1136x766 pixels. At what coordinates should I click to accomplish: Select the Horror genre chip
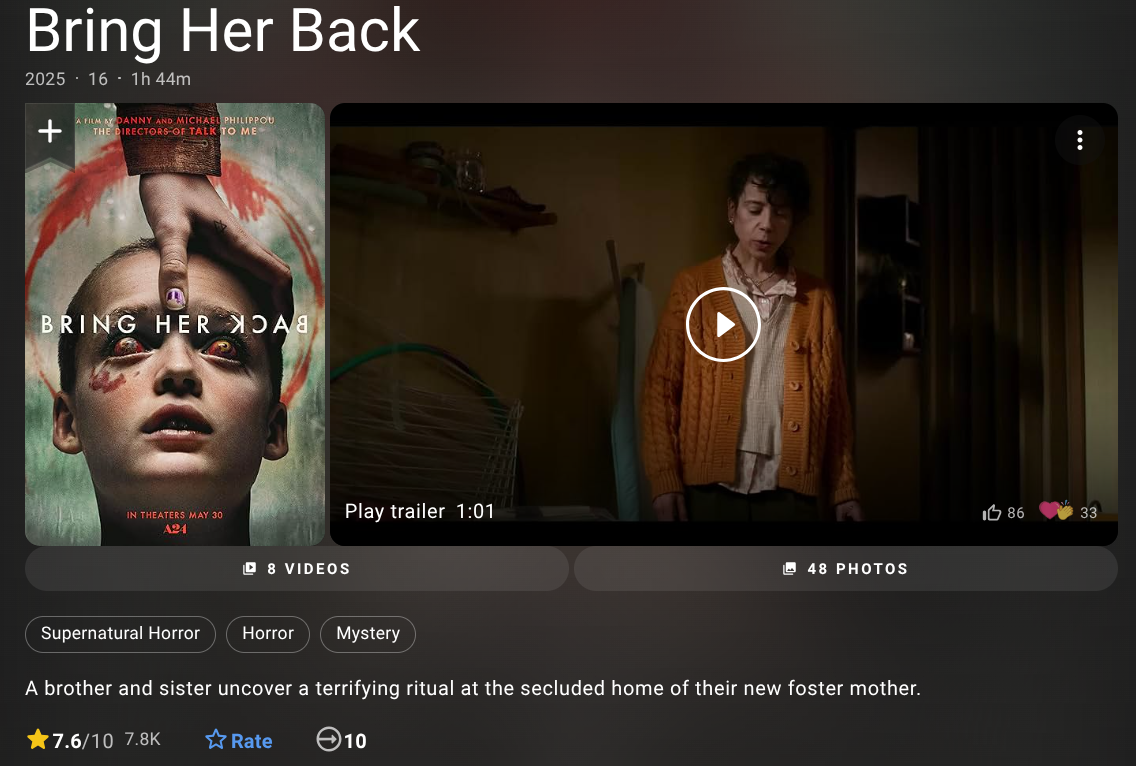click(268, 633)
